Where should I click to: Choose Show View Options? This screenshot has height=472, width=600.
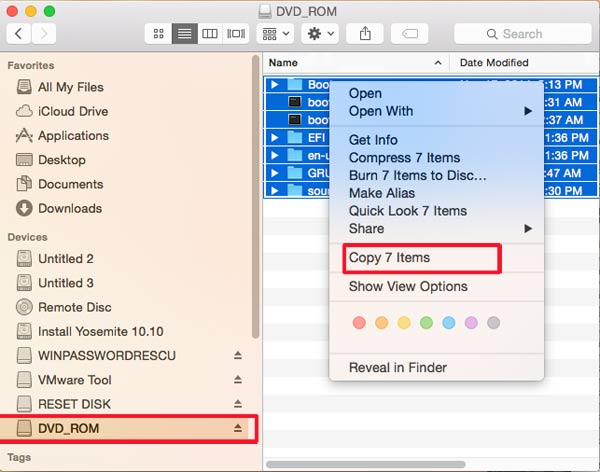pyautogui.click(x=436, y=287)
